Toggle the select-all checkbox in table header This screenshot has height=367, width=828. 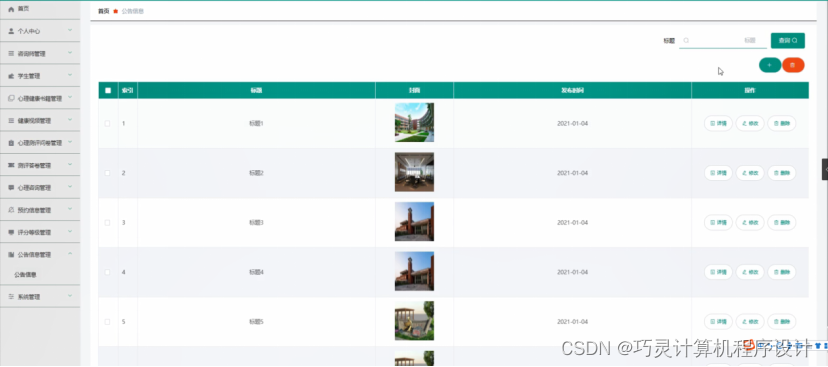coord(108,90)
